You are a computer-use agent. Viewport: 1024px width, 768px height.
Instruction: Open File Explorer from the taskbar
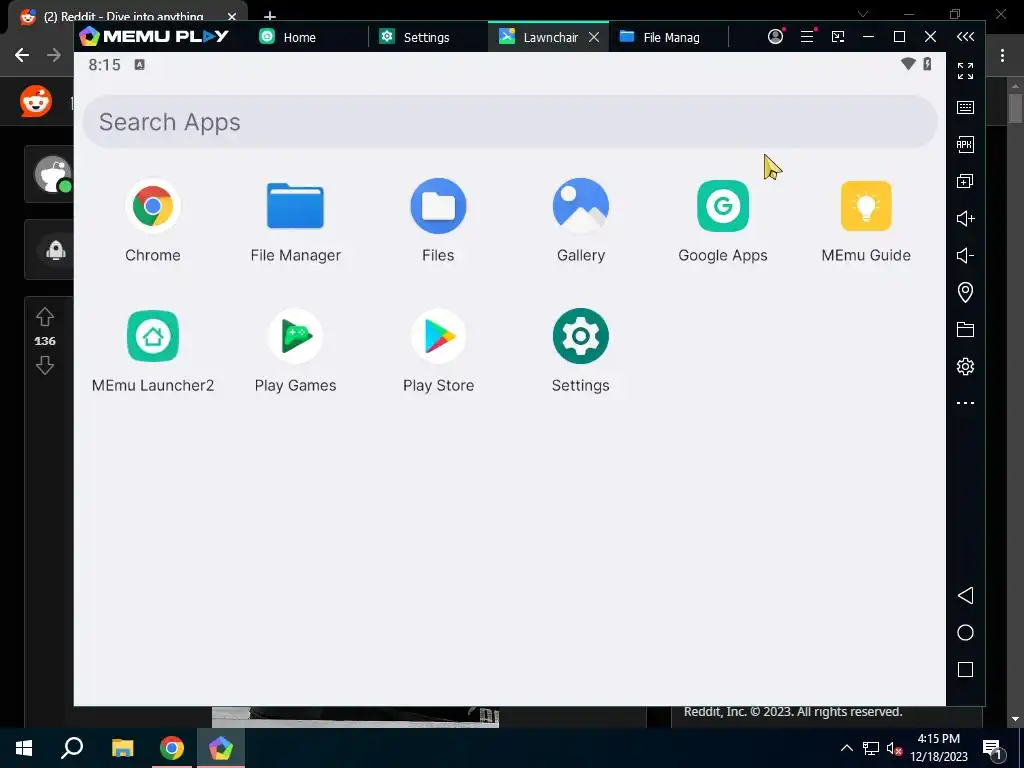click(x=122, y=748)
